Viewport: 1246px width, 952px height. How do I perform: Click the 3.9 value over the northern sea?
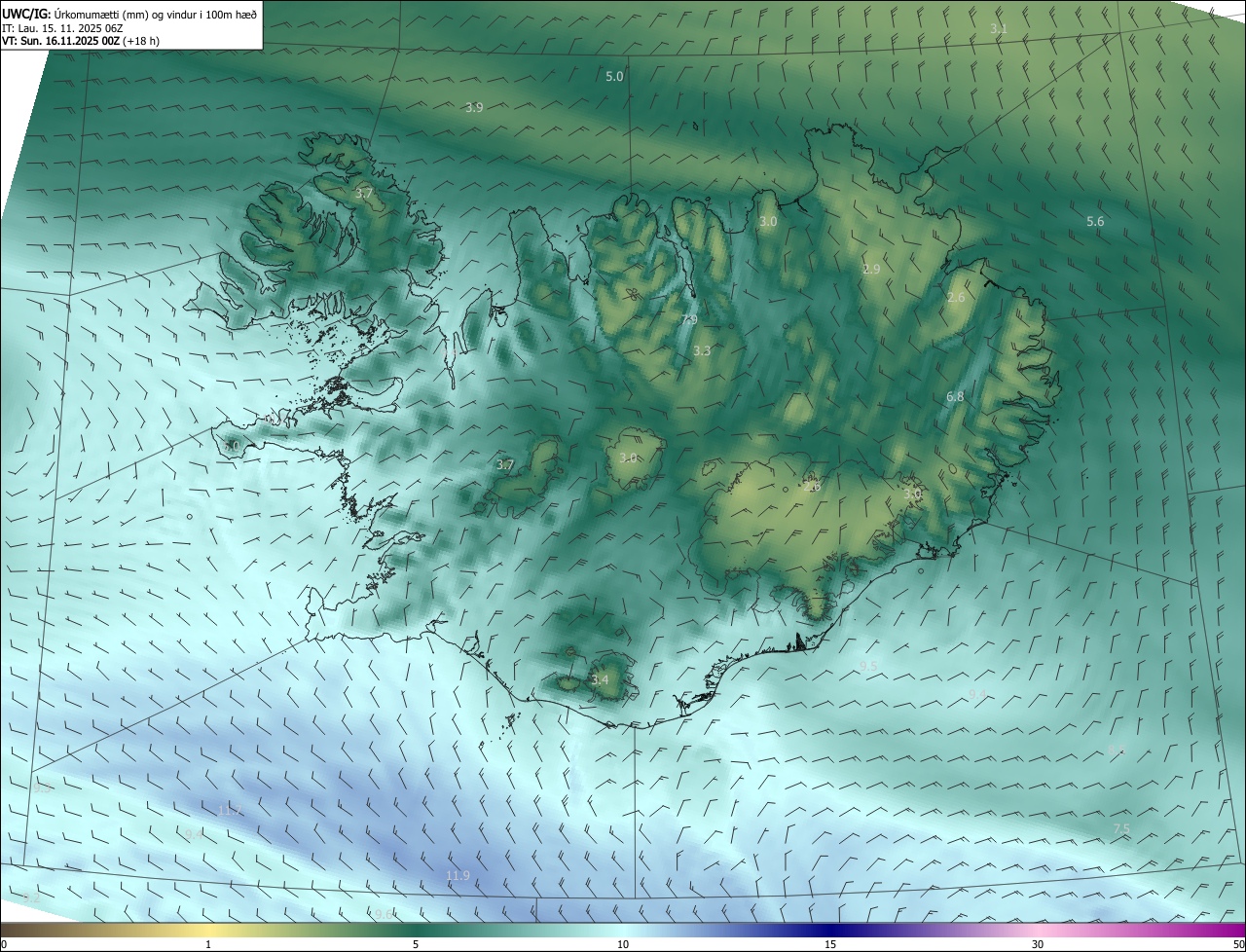[x=474, y=108]
